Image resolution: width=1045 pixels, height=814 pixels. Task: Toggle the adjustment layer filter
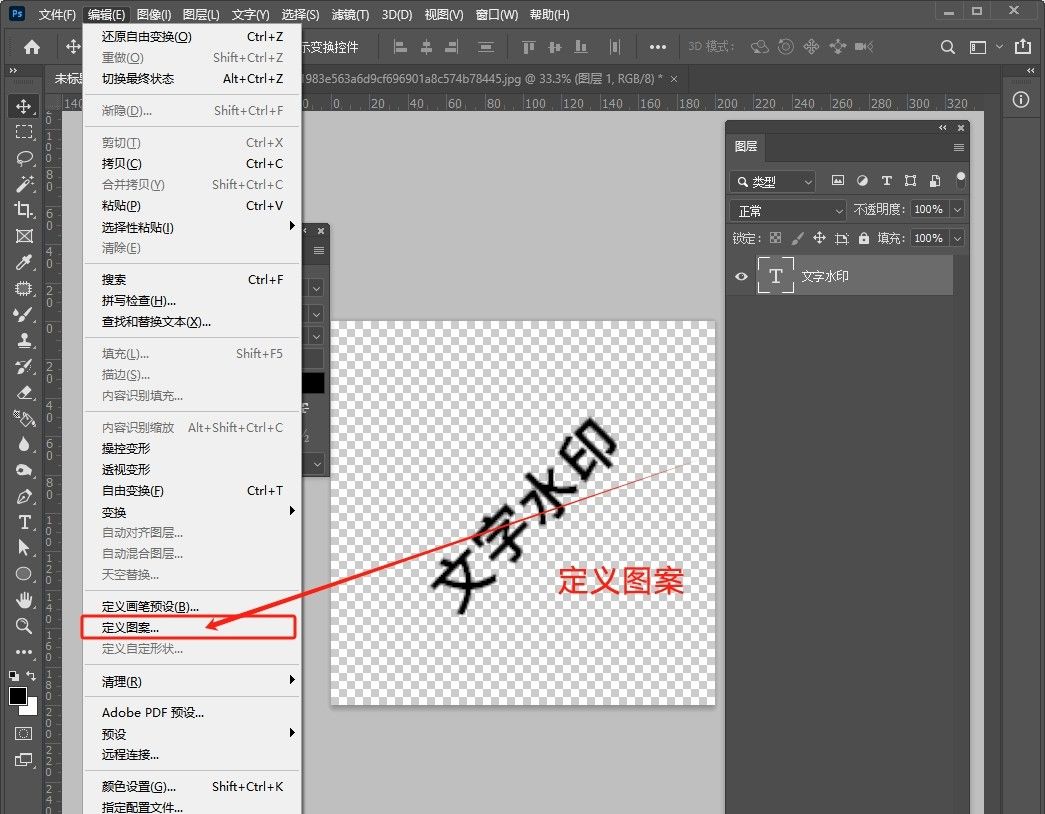(862, 181)
